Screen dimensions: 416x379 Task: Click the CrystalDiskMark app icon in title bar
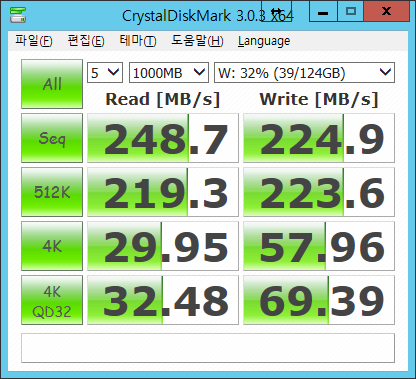click(x=18, y=14)
